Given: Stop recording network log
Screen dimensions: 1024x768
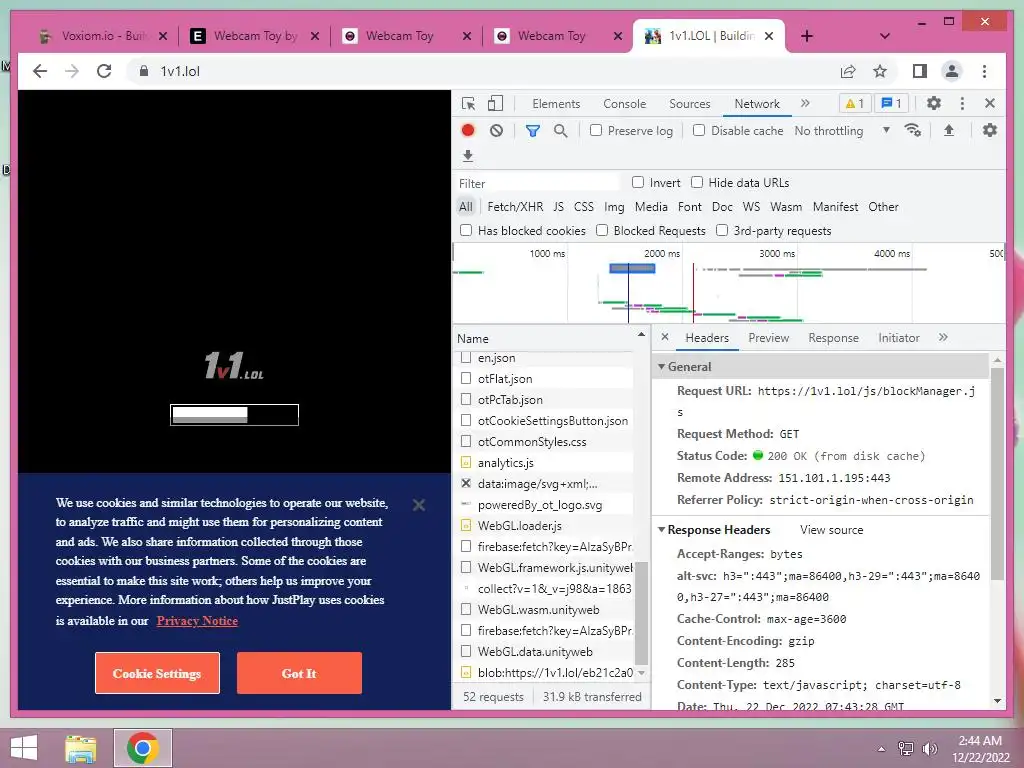Looking at the screenshot, I should [468, 131].
